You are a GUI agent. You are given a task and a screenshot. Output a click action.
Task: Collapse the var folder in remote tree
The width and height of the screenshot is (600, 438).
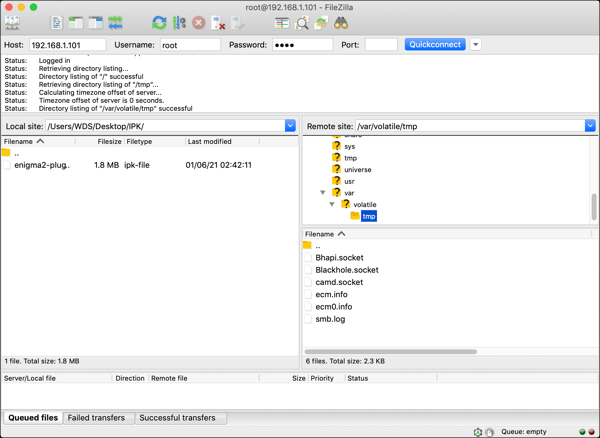[x=323, y=193]
